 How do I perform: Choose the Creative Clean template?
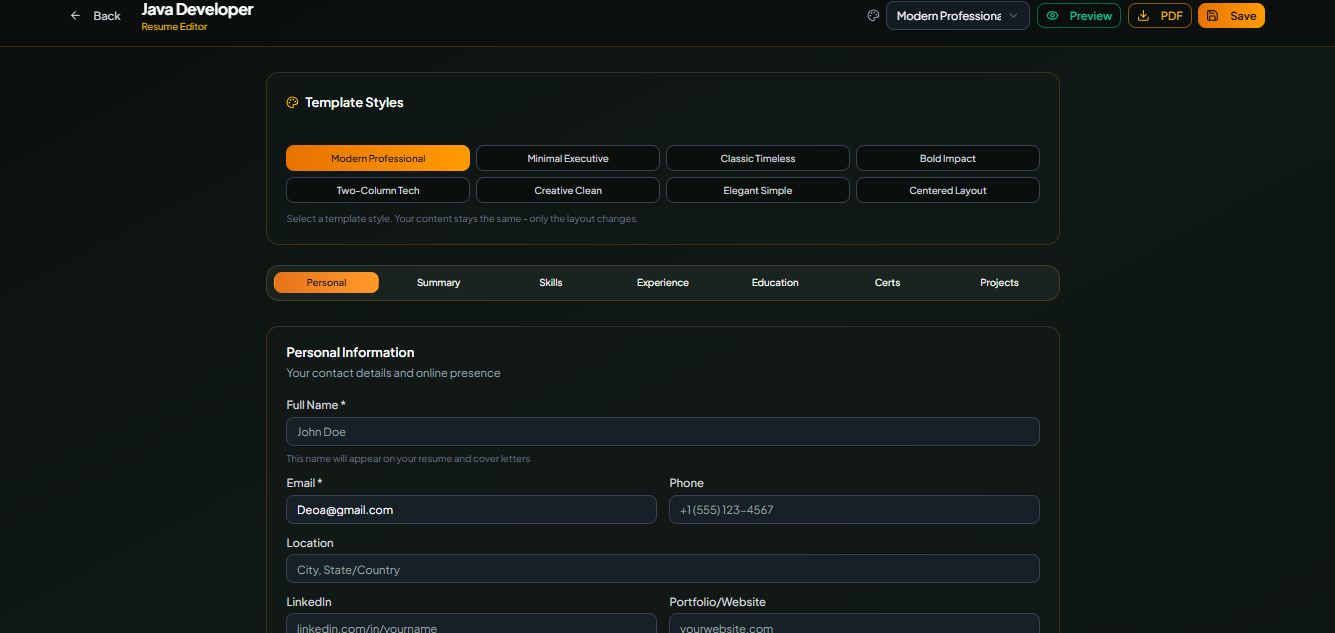568,190
